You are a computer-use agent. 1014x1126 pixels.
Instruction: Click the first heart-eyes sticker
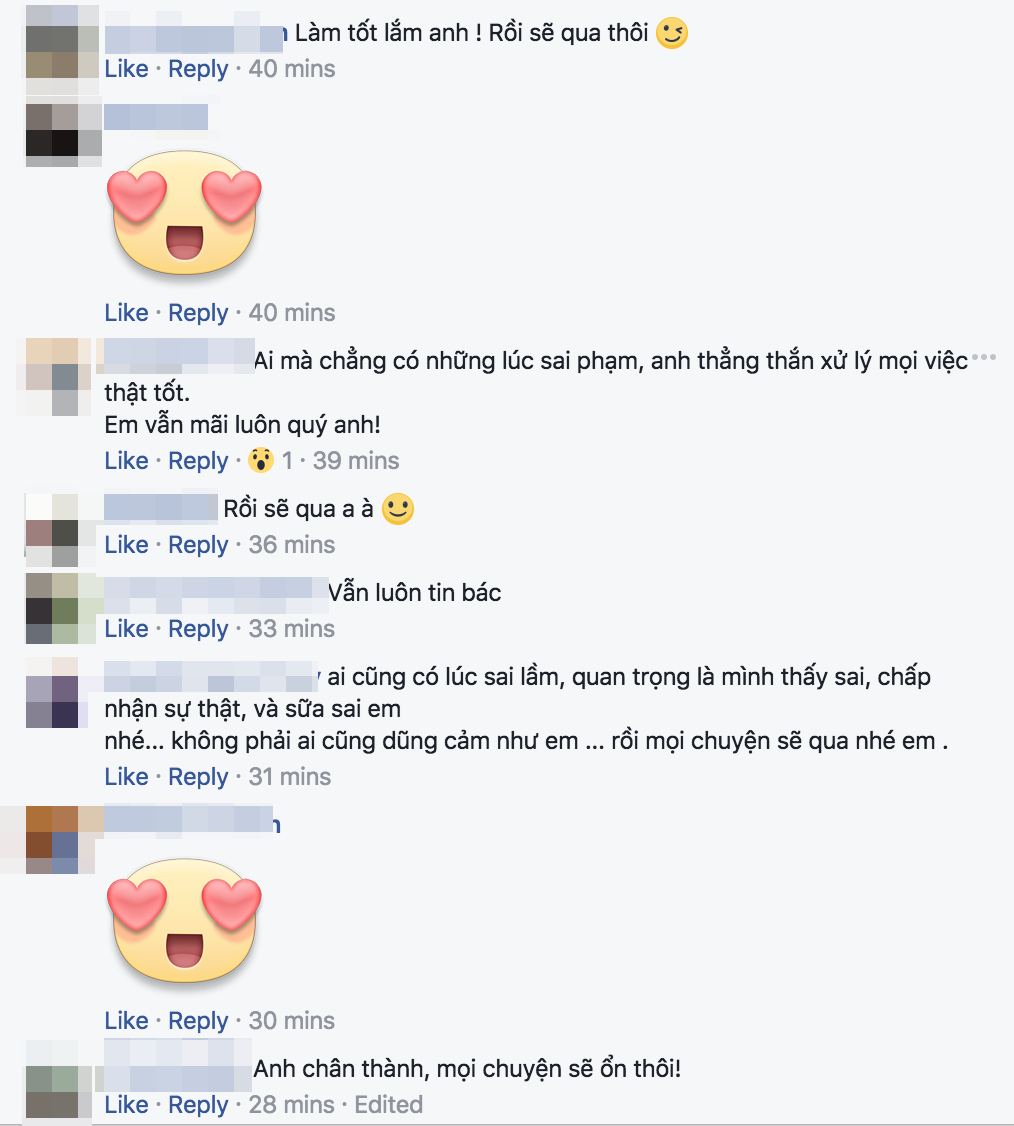click(185, 213)
